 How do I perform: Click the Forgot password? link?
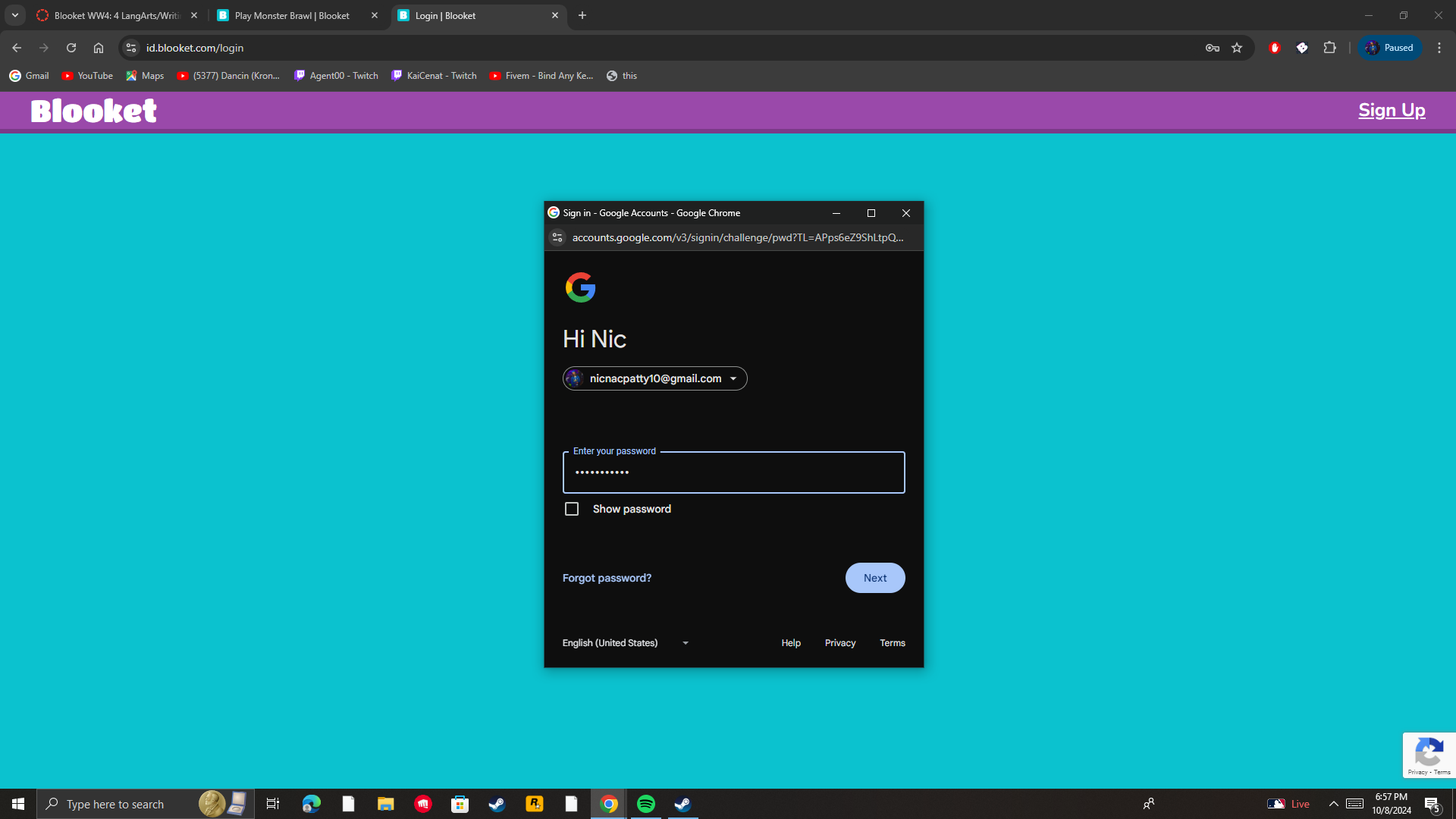coord(607,578)
